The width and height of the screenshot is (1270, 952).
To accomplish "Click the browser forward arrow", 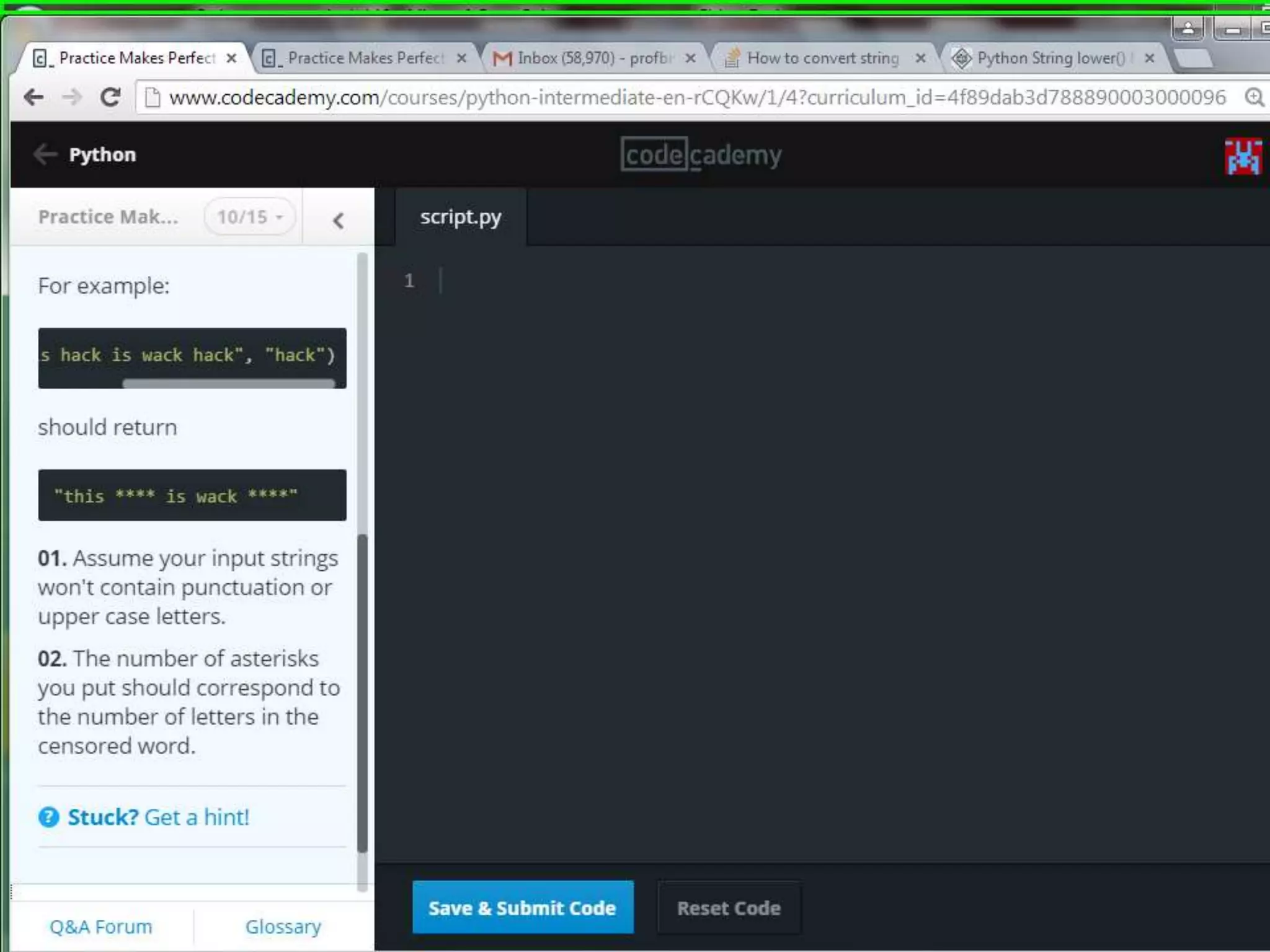I will point(73,97).
